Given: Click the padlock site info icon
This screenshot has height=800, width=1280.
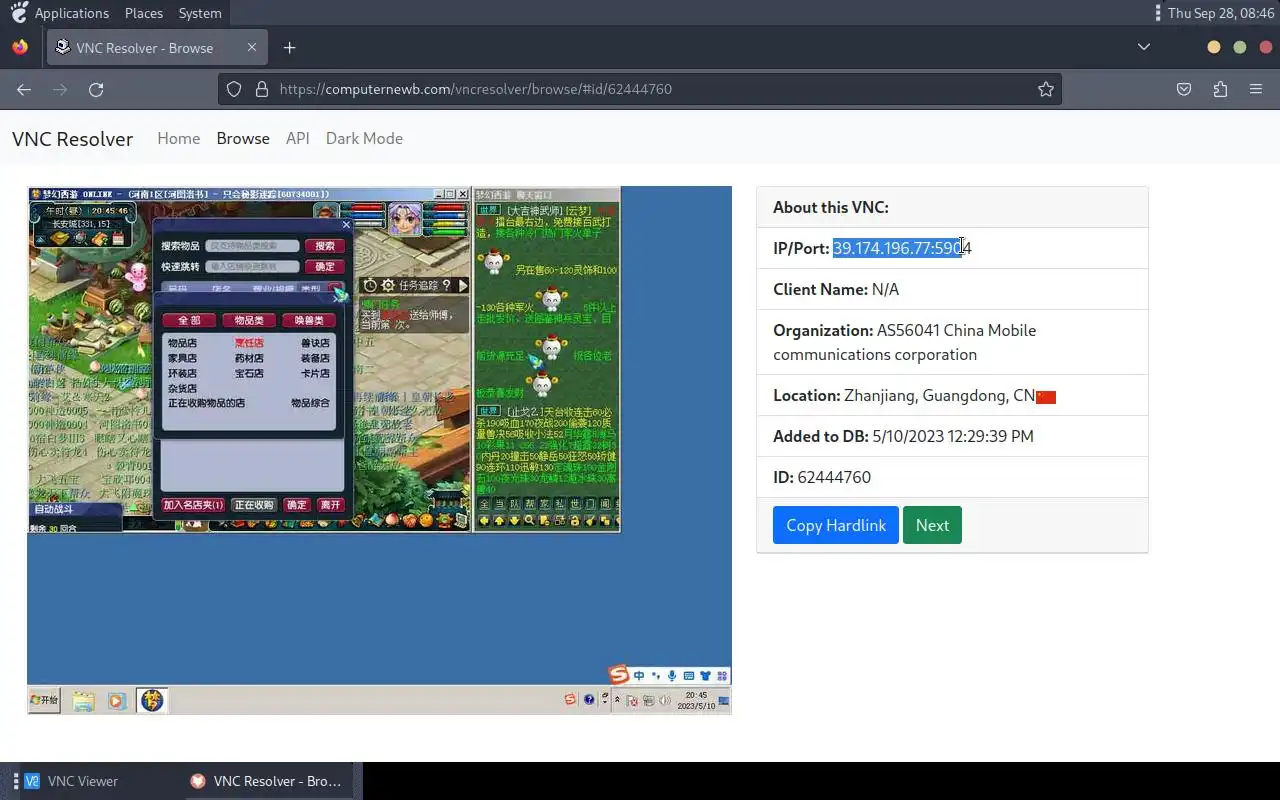Looking at the screenshot, I should [x=262, y=89].
